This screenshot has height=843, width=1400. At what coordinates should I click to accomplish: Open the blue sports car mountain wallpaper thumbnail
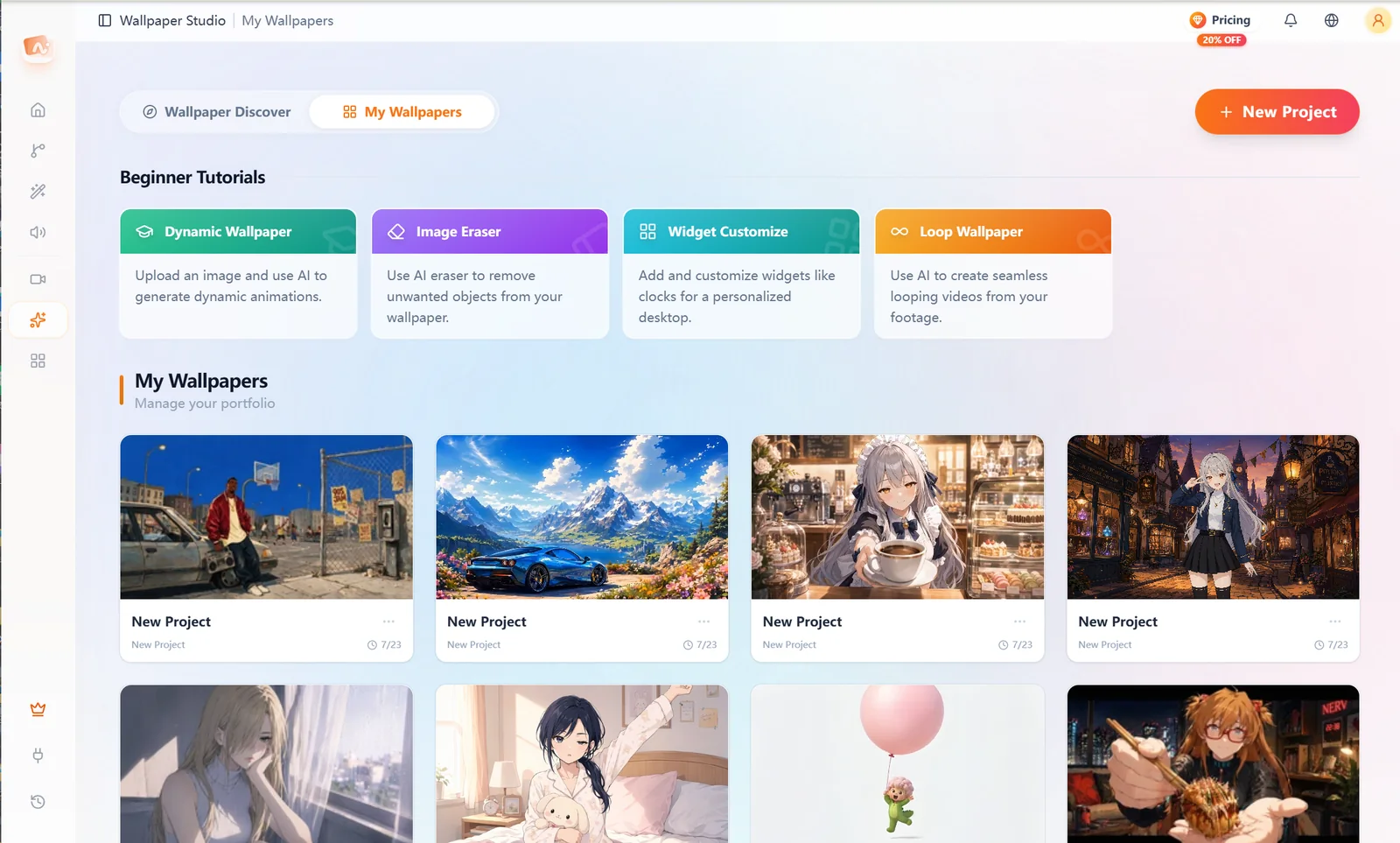[x=582, y=516]
